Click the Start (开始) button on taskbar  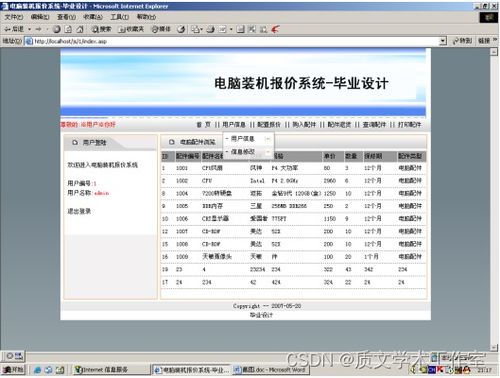13,369
